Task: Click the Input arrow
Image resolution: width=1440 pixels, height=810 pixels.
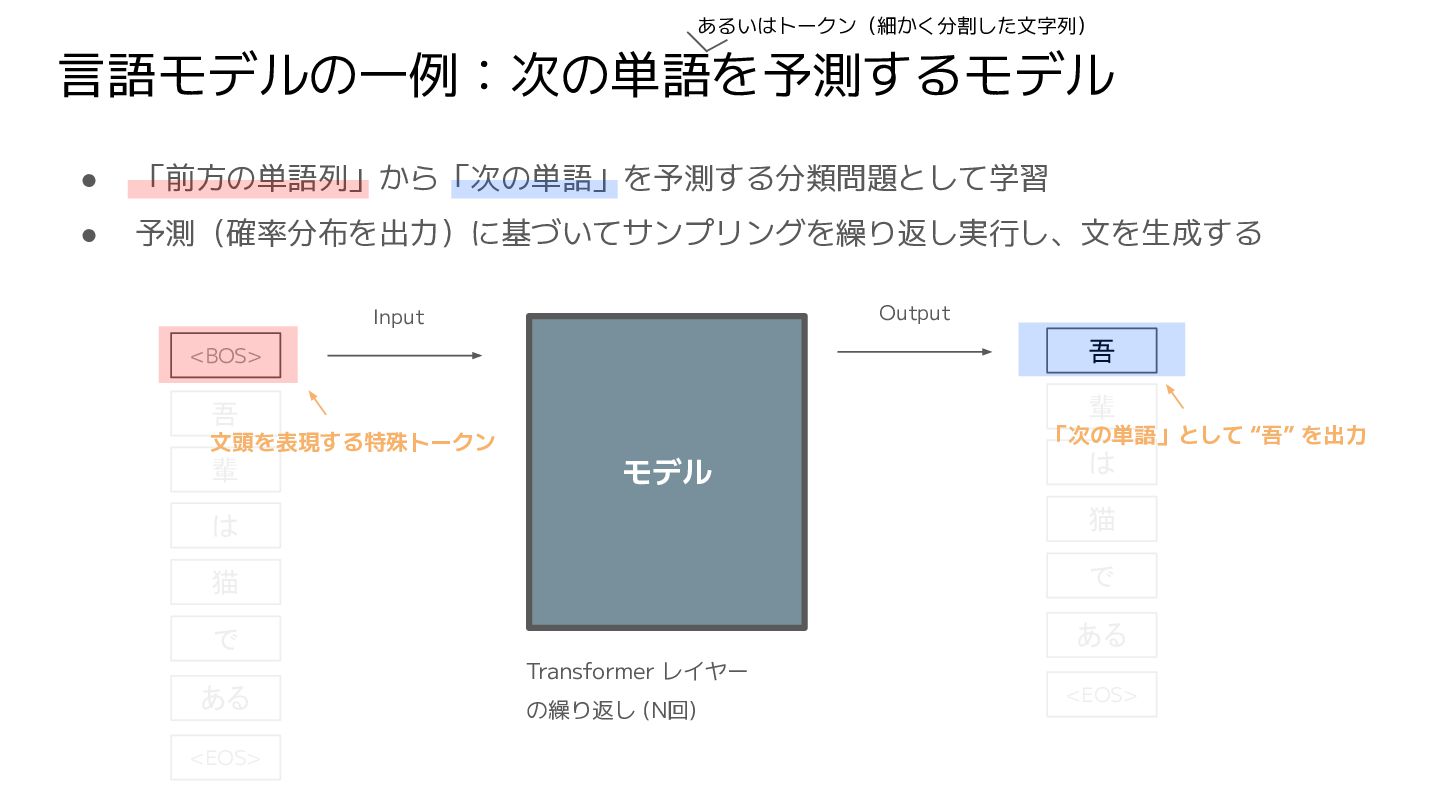Action: click(x=404, y=355)
